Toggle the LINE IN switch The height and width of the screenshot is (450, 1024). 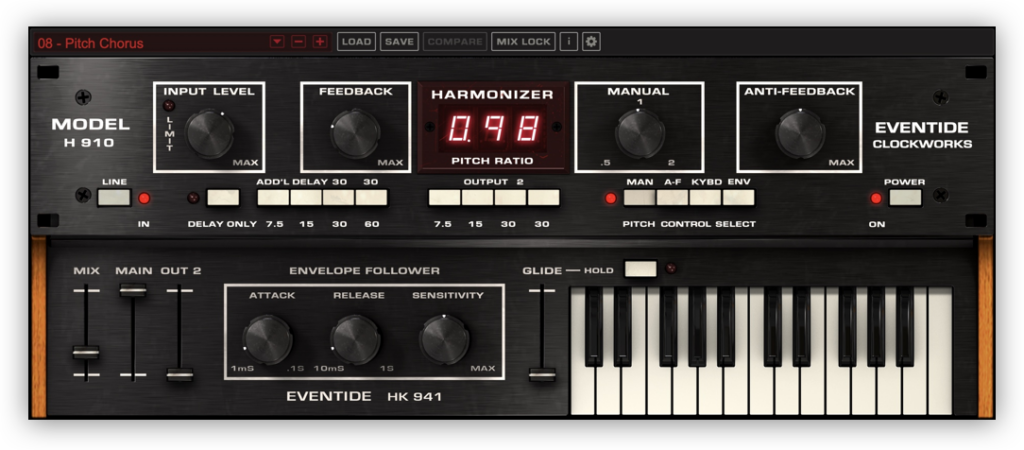(114, 197)
